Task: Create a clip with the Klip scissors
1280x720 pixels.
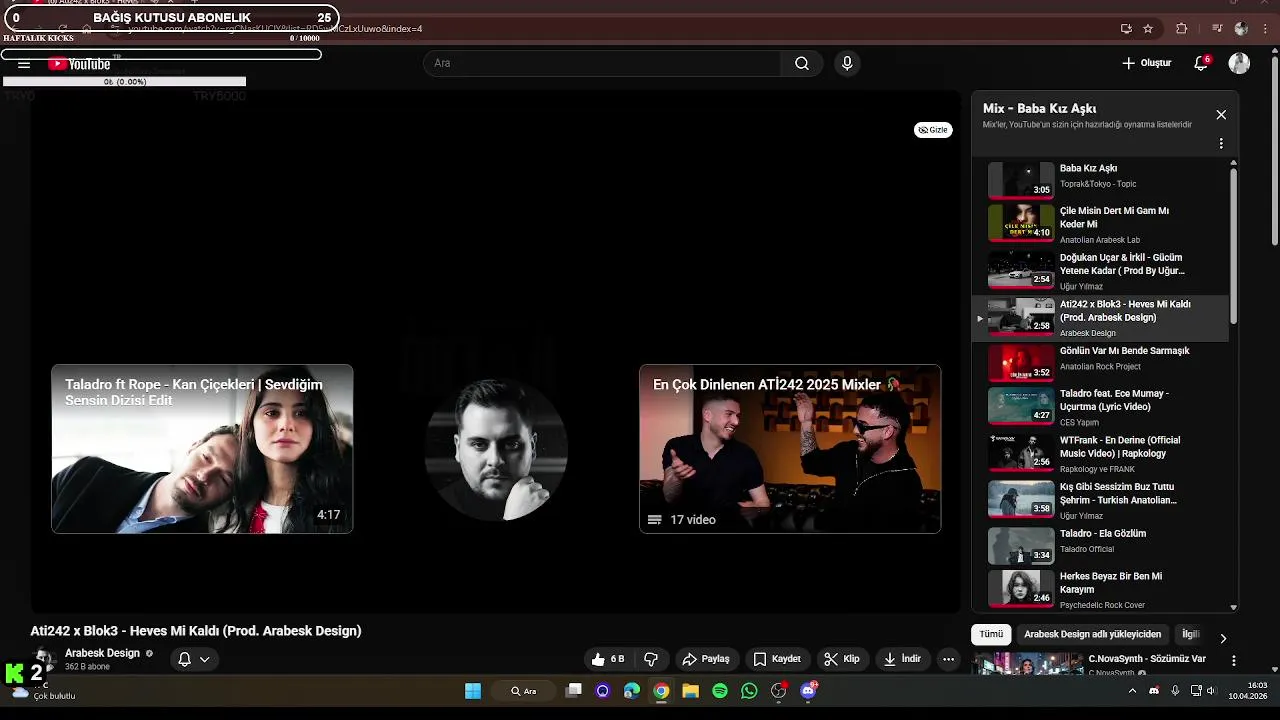Action: point(841,659)
